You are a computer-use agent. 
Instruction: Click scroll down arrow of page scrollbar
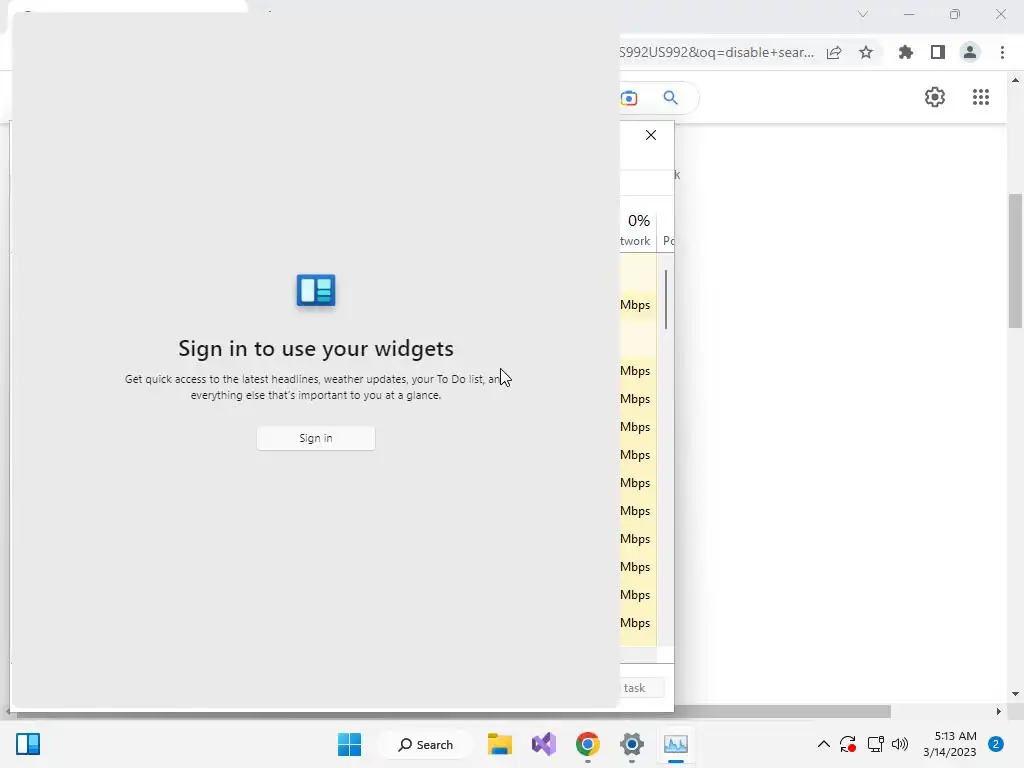pyautogui.click(x=1015, y=694)
